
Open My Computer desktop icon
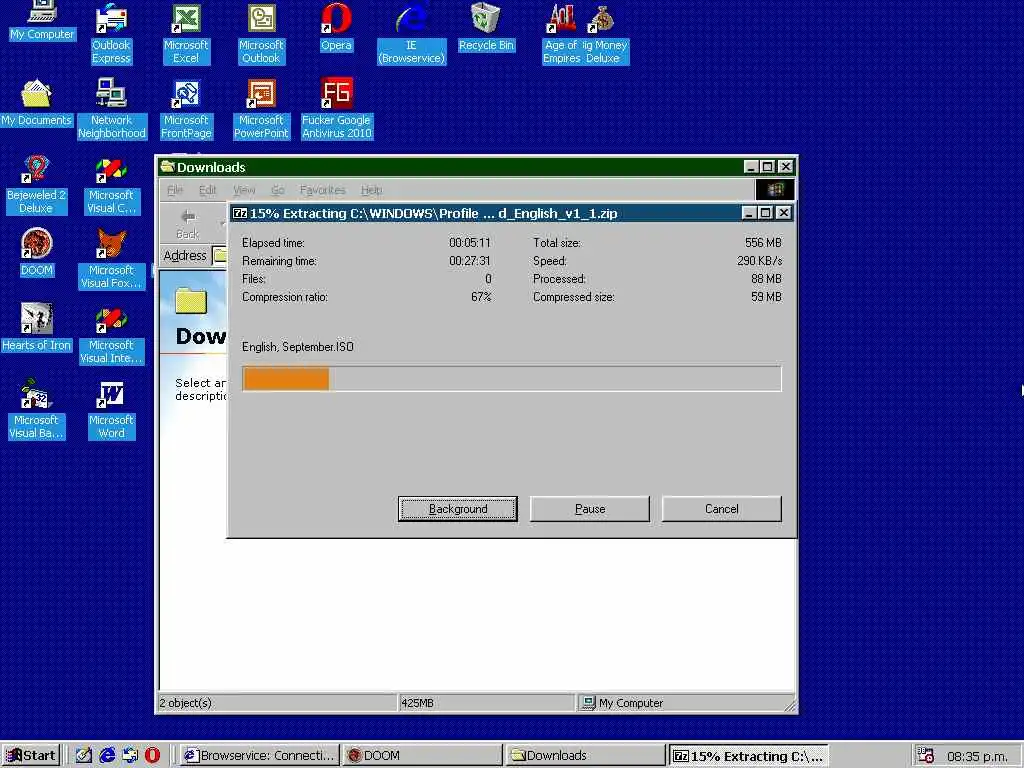click(42, 20)
